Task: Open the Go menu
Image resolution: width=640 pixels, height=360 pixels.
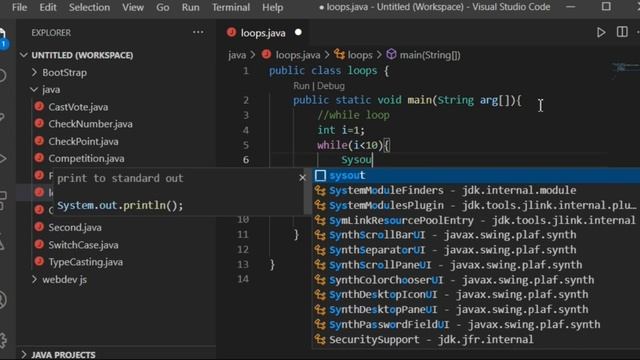Action: [162, 7]
